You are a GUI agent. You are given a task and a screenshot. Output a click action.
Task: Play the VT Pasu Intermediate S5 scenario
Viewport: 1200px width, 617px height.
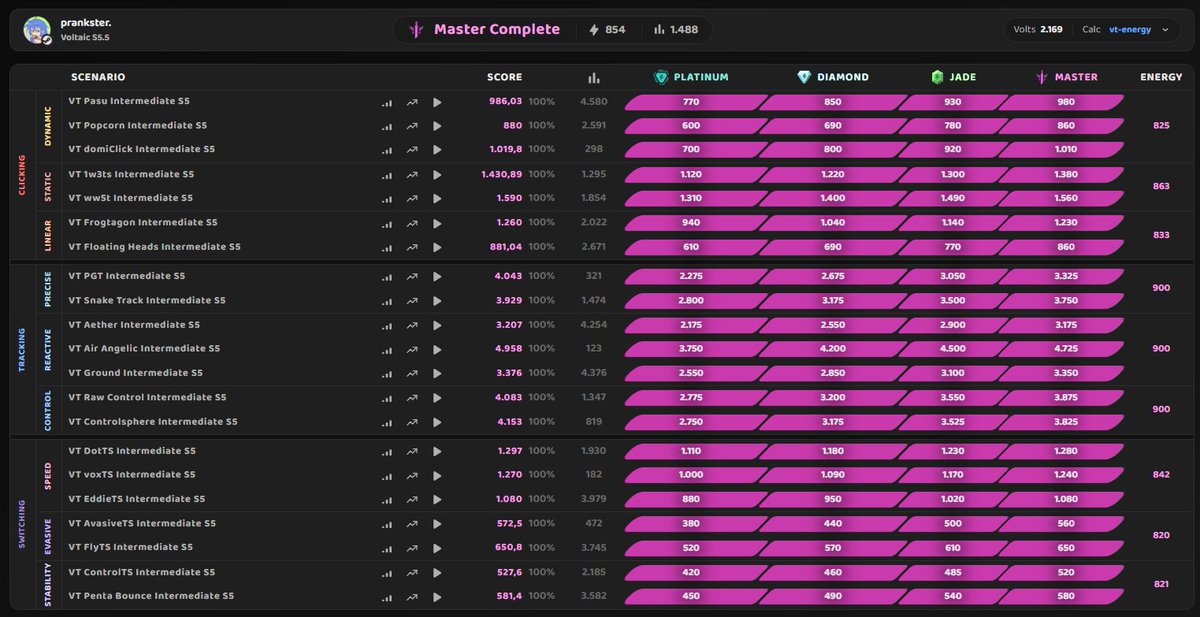pyautogui.click(x=437, y=102)
